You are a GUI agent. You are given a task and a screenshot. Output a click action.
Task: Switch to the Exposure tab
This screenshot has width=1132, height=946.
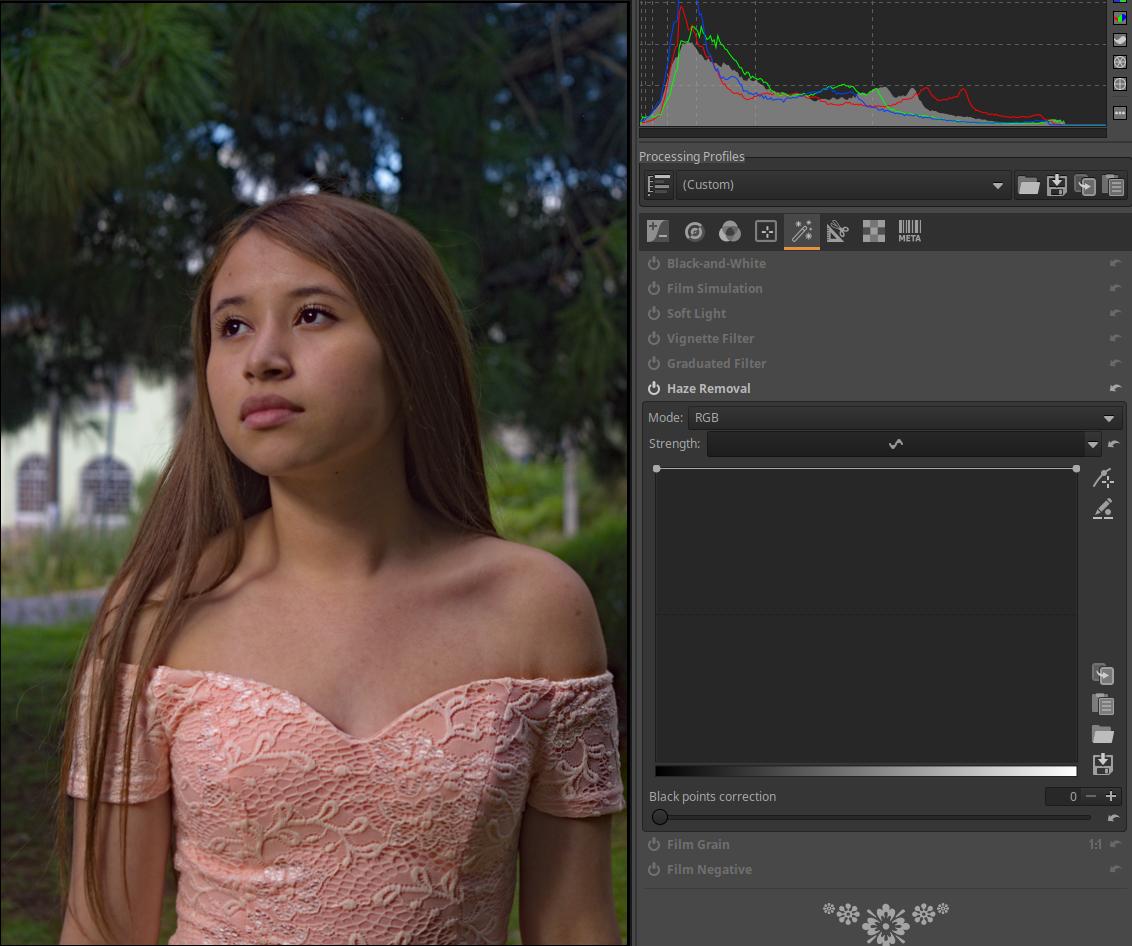click(657, 232)
